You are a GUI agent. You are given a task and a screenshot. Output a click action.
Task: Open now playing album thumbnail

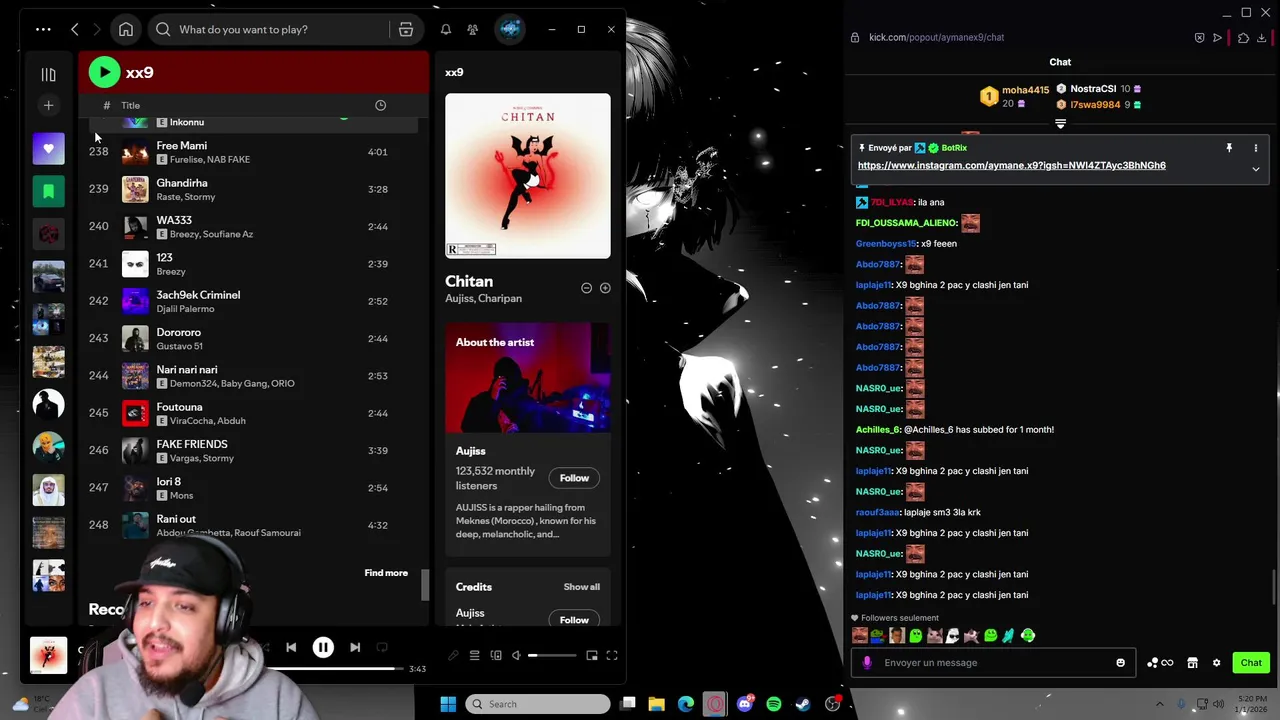[48, 655]
